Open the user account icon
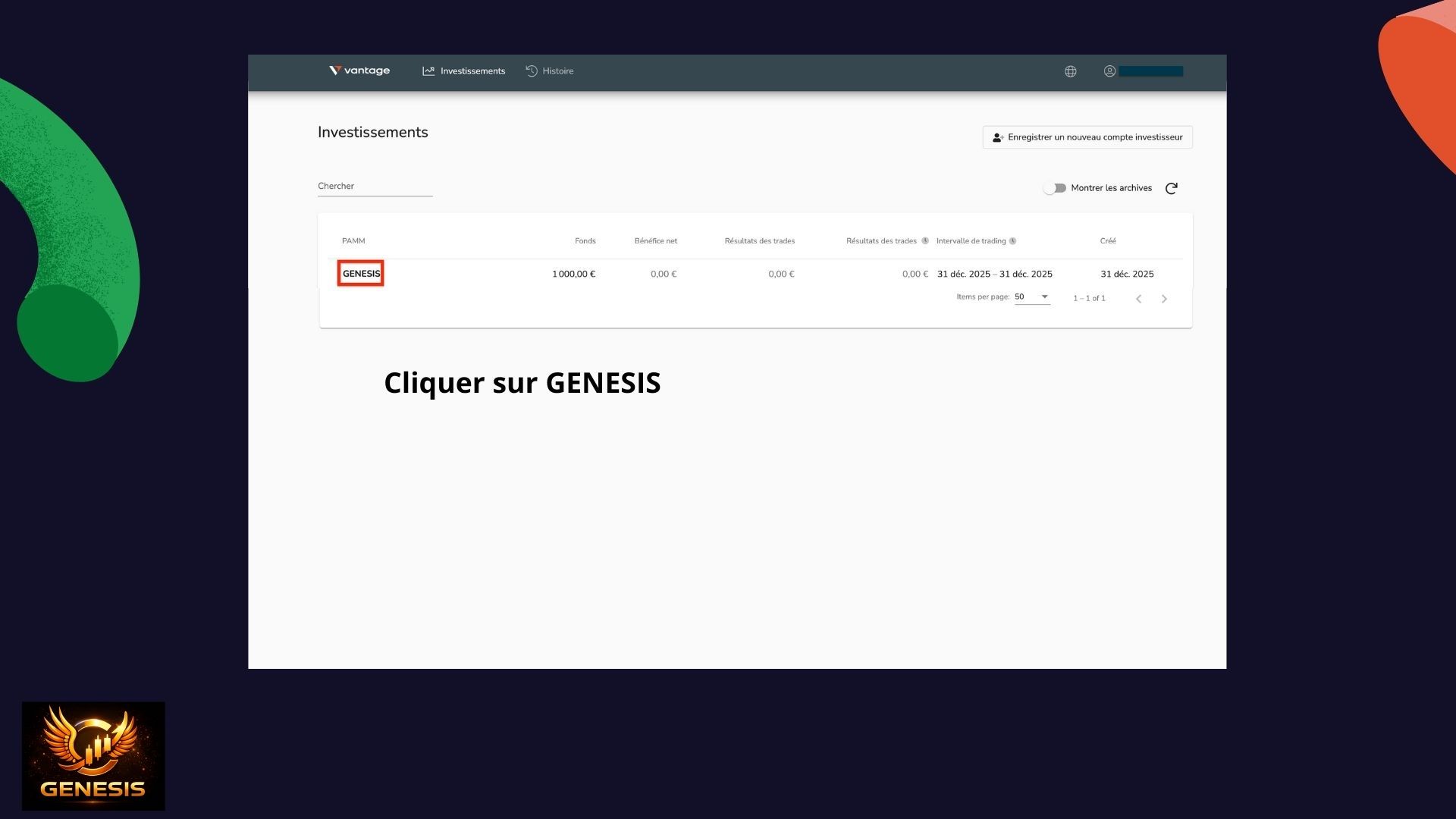The height and width of the screenshot is (819, 1456). [x=1109, y=71]
